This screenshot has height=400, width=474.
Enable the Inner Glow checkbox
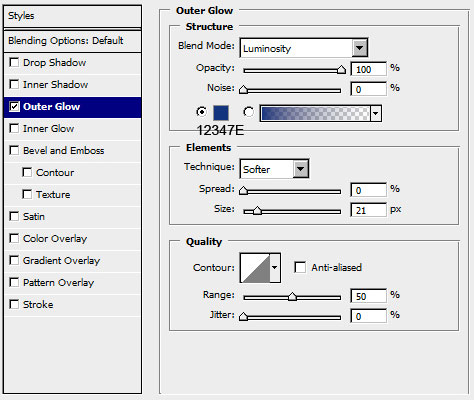pyautogui.click(x=14, y=128)
